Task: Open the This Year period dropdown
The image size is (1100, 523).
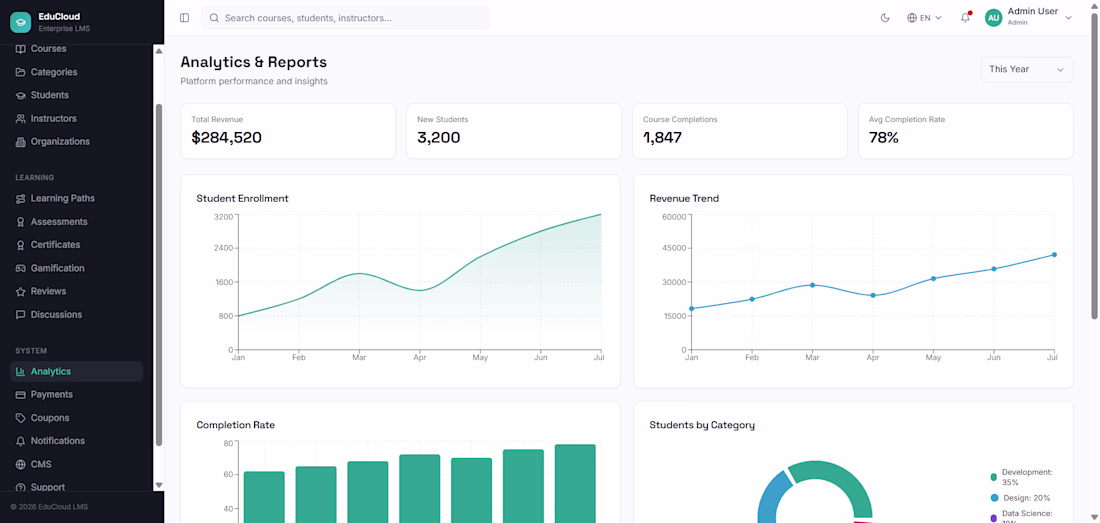Action: [x=1026, y=69]
